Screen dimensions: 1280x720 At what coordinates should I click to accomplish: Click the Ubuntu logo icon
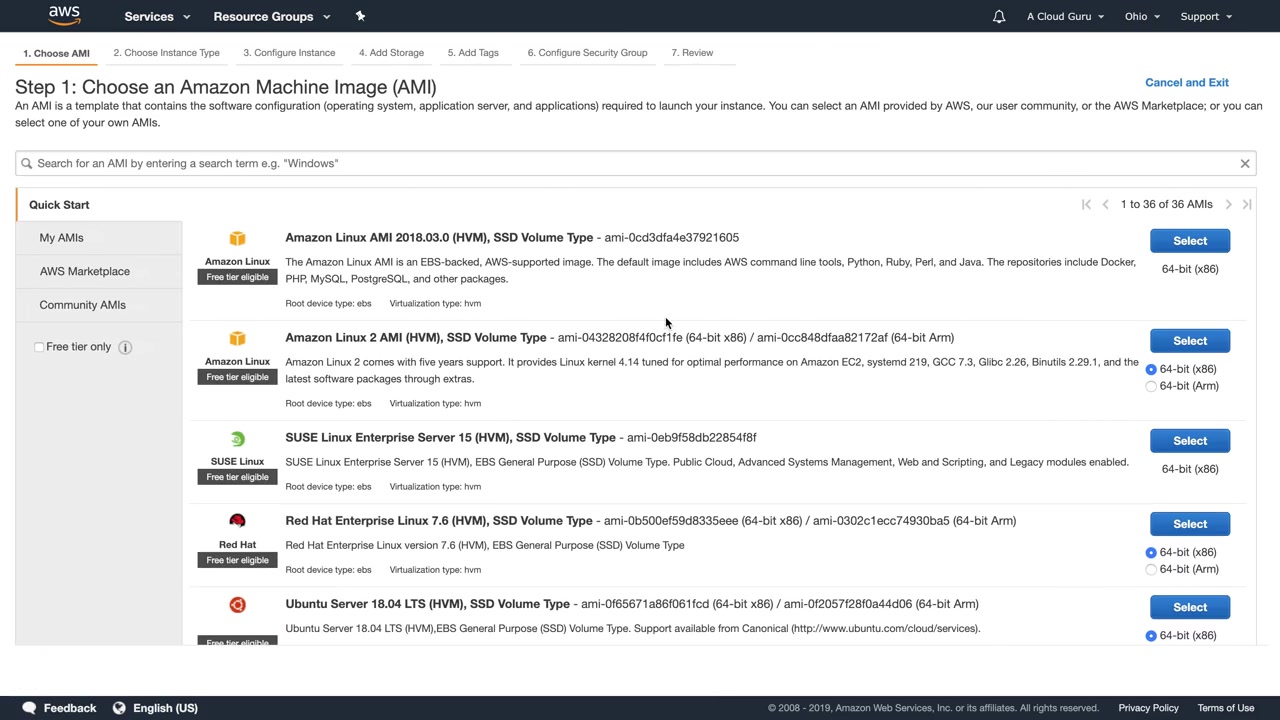237,605
